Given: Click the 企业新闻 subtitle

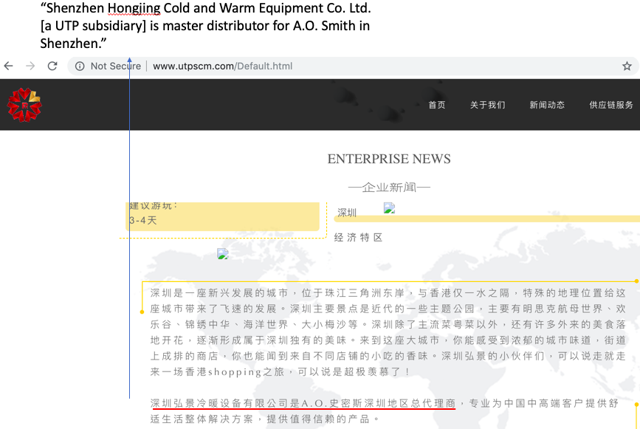Looking at the screenshot, I should (389, 187).
